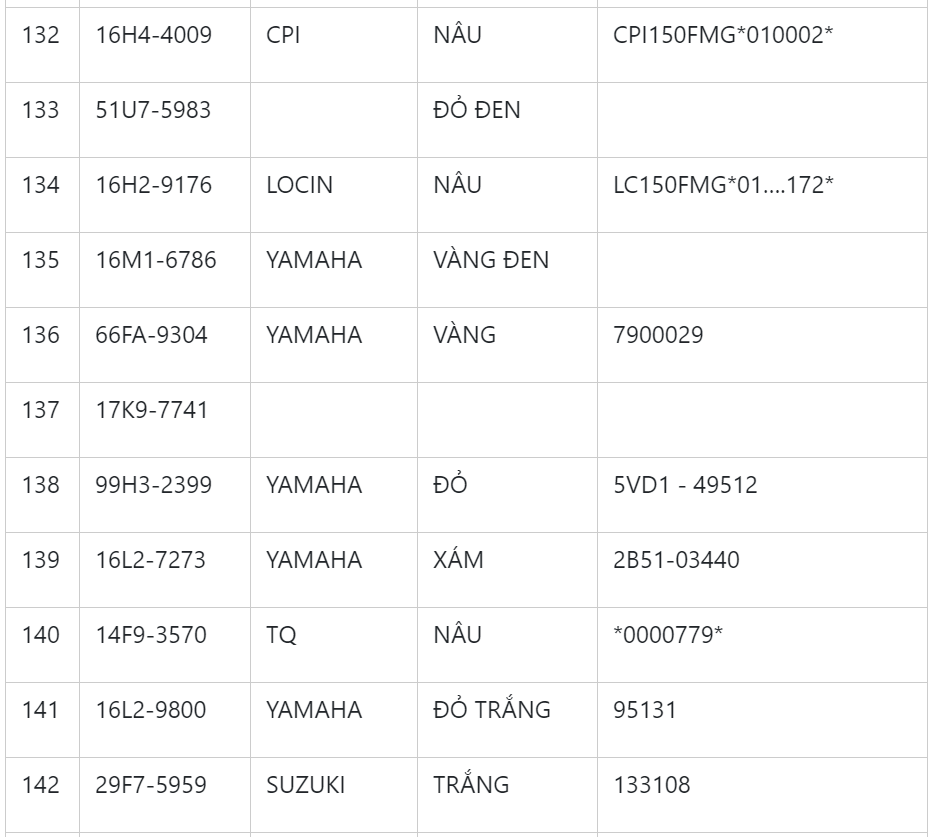
Task: Select plate 66FA-9304
Action: [152, 335]
